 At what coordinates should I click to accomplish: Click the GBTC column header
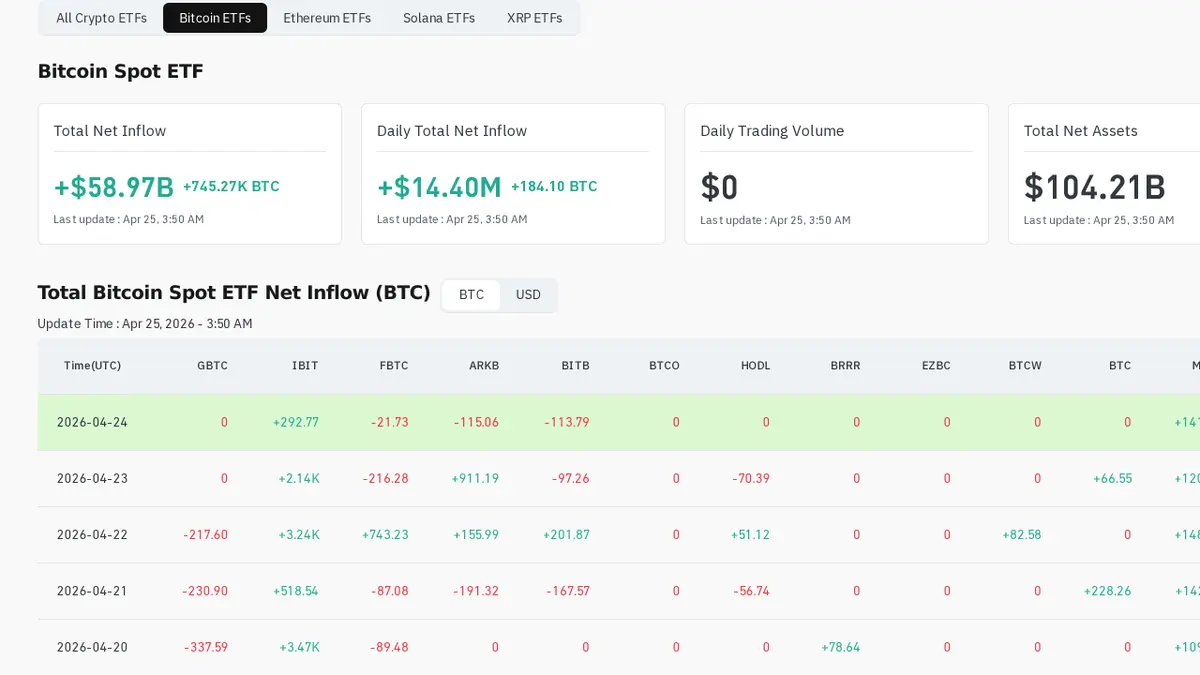212,366
